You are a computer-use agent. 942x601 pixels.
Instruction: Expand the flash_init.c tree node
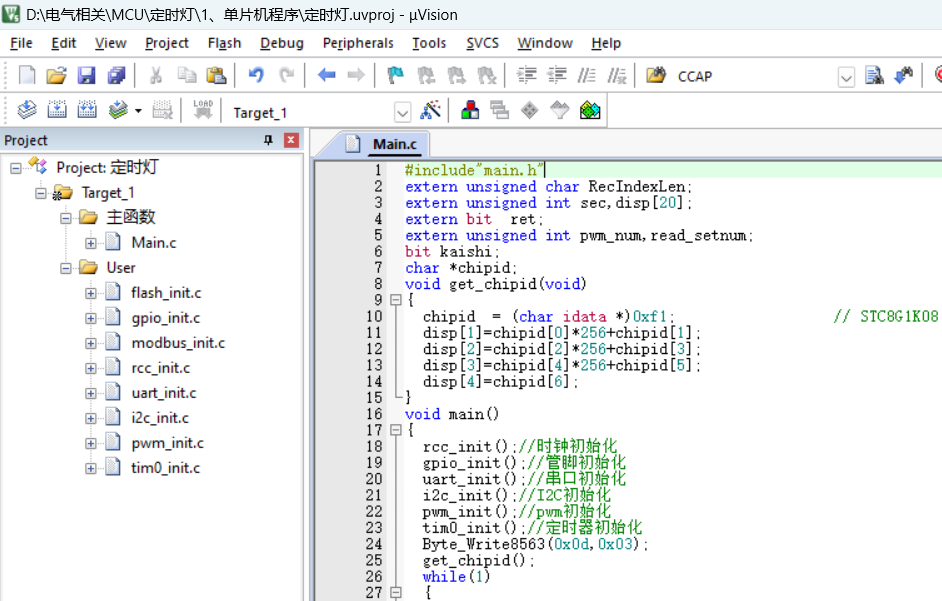[91, 293]
